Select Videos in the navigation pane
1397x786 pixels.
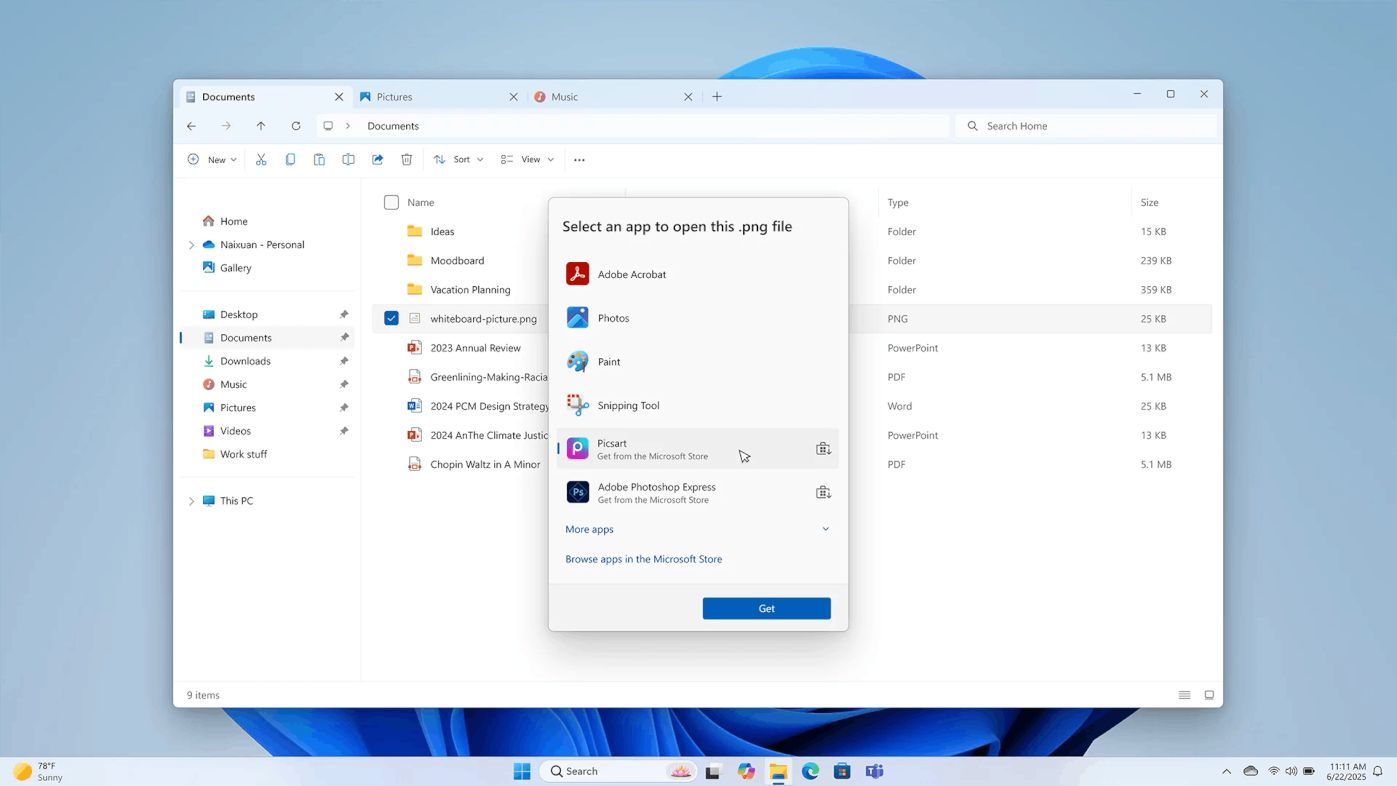click(267, 431)
